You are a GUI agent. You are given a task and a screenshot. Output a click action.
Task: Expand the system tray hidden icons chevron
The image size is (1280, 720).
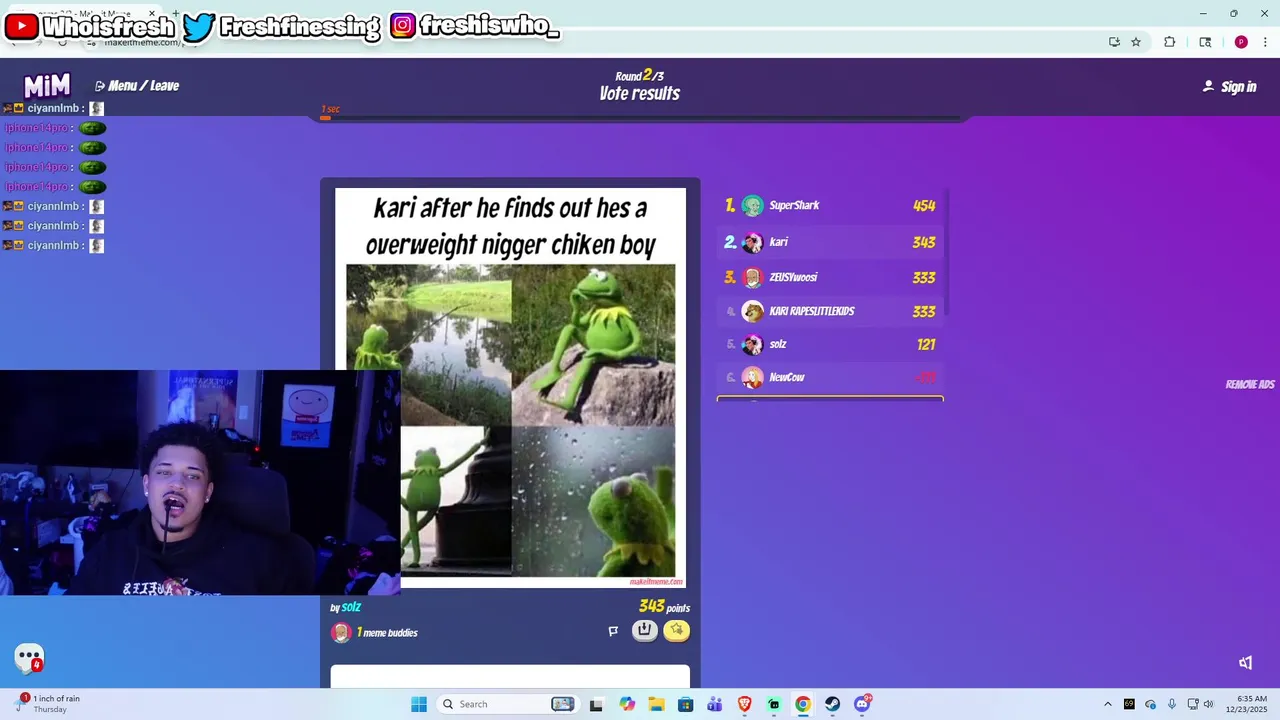pos(1107,704)
